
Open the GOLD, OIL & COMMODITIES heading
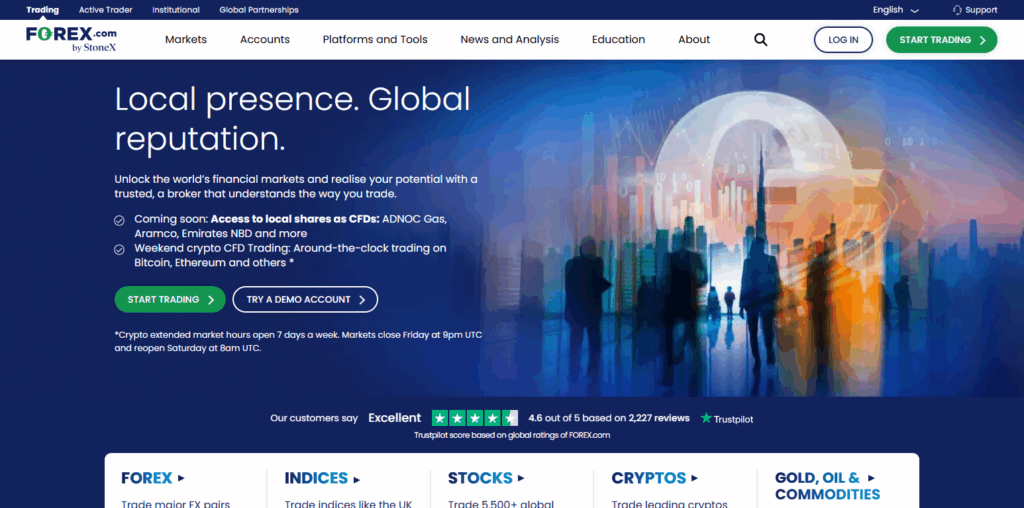(827, 486)
